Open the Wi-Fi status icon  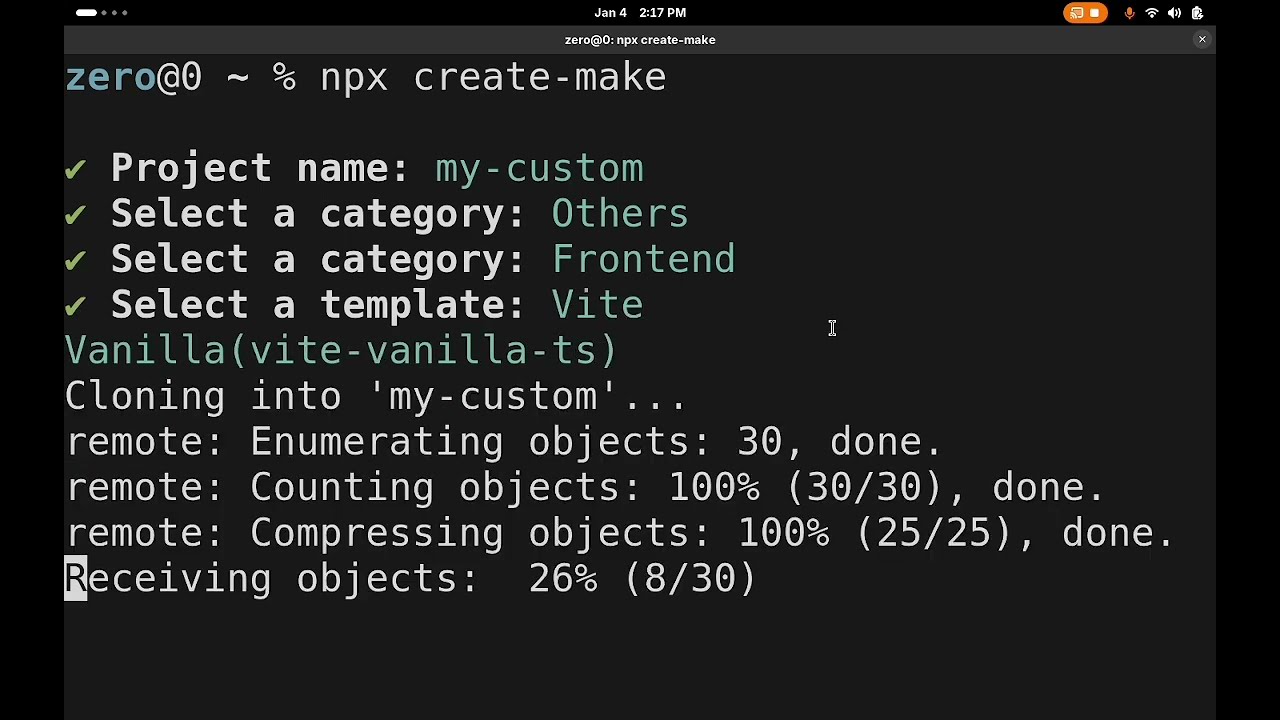(1152, 13)
